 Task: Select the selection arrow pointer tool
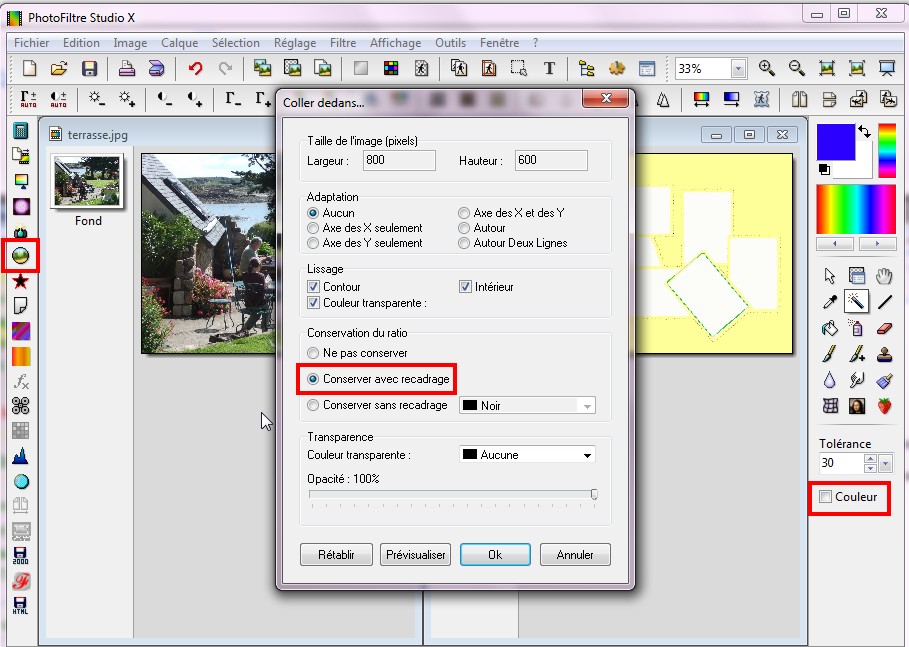click(830, 276)
